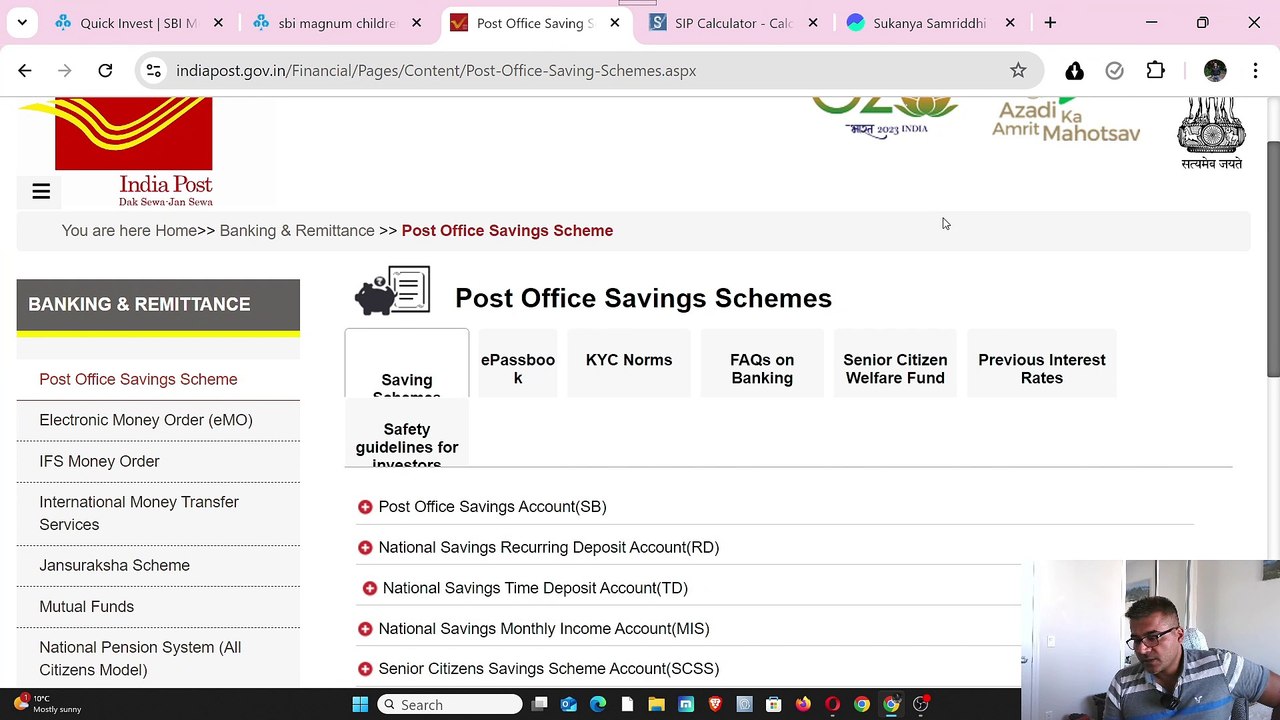The image size is (1280, 720).
Task: Click the Satyamev Jayate national emblem
Action: [1211, 133]
